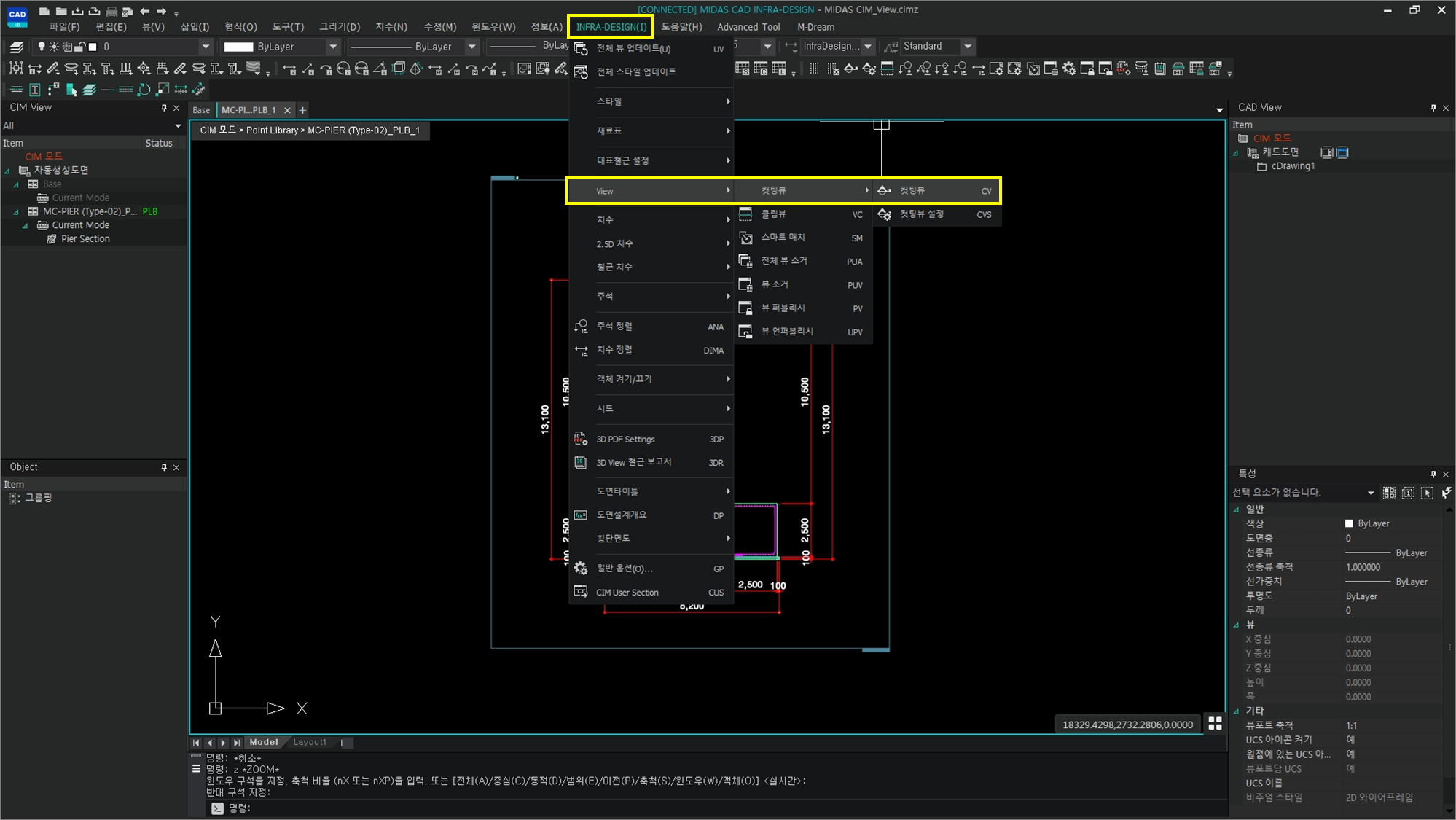This screenshot has width=1456, height=820.
Task: Toggle the layer lock padlock icon
Action: 80,47
